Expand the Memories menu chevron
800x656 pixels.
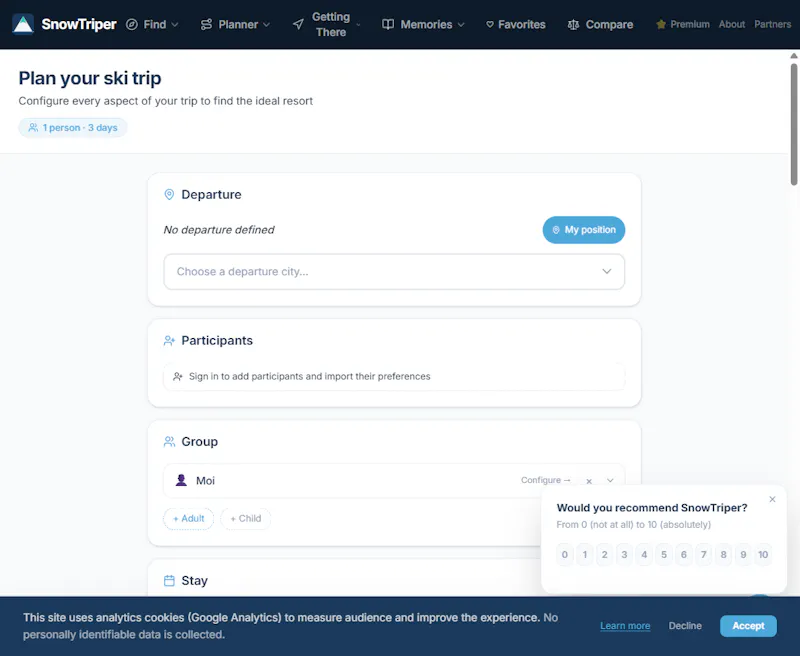pyautogui.click(x=461, y=24)
